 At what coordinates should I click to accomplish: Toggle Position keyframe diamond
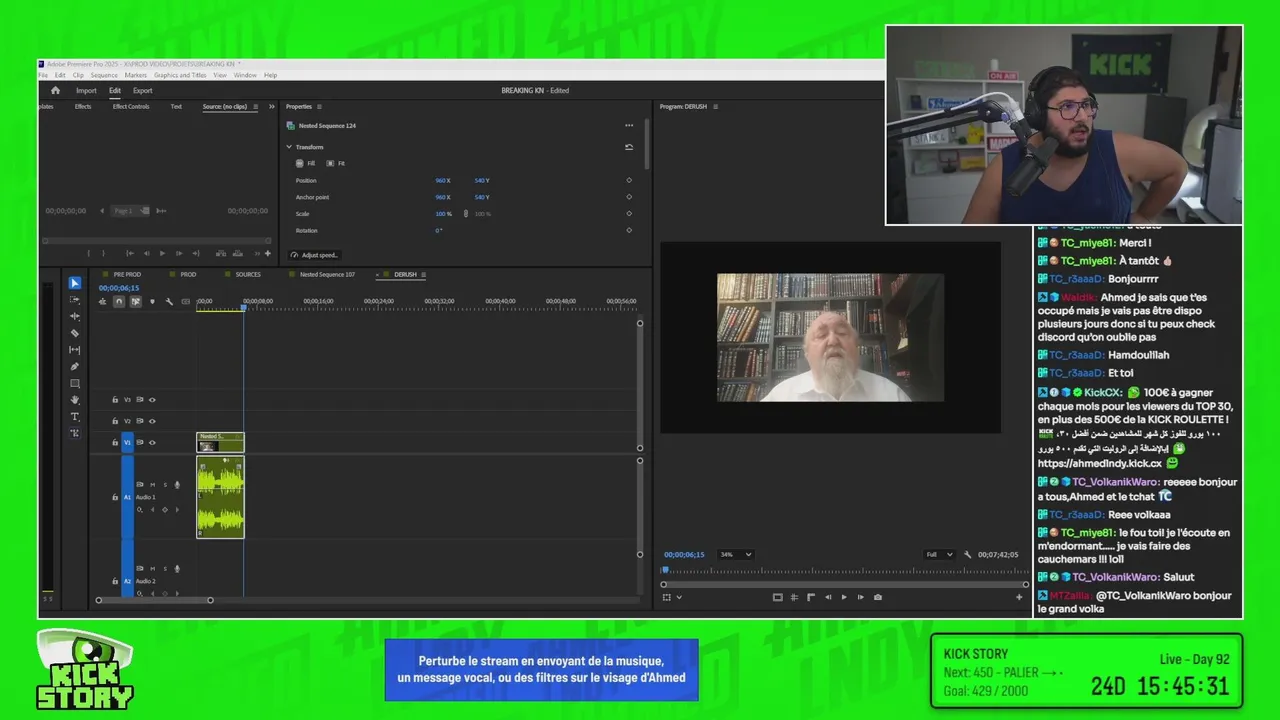(x=629, y=181)
